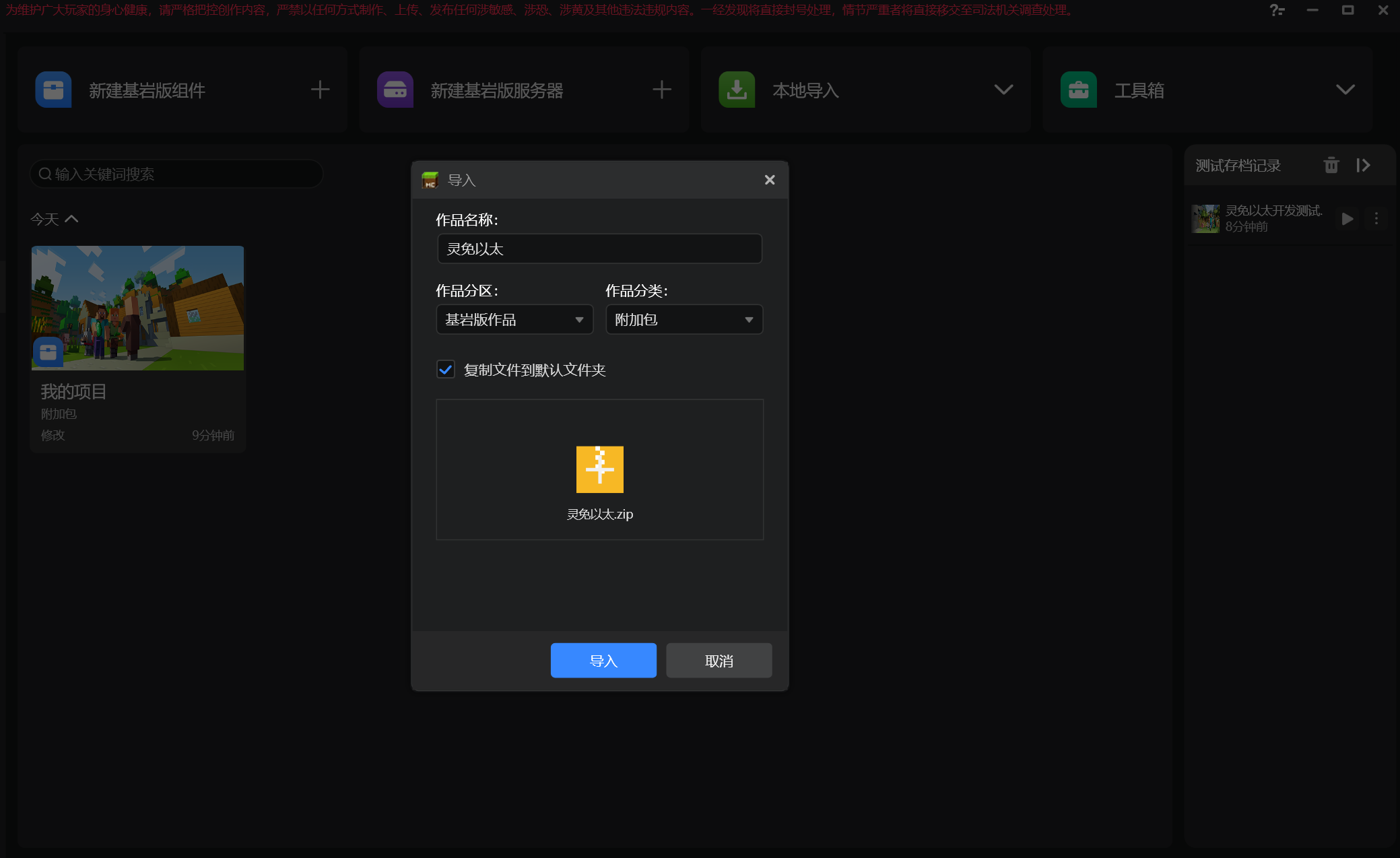
Task: Open the 作品分区 dropdown
Action: [x=514, y=320]
